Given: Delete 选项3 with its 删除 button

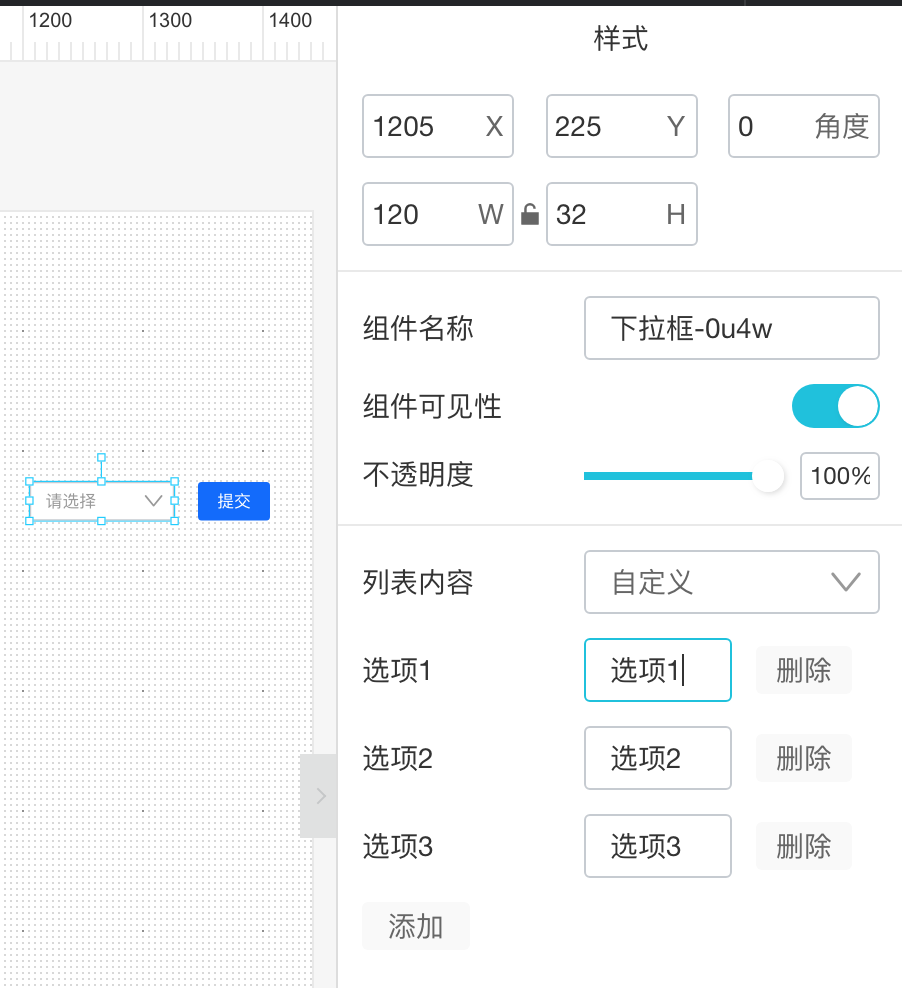Looking at the screenshot, I should (803, 846).
